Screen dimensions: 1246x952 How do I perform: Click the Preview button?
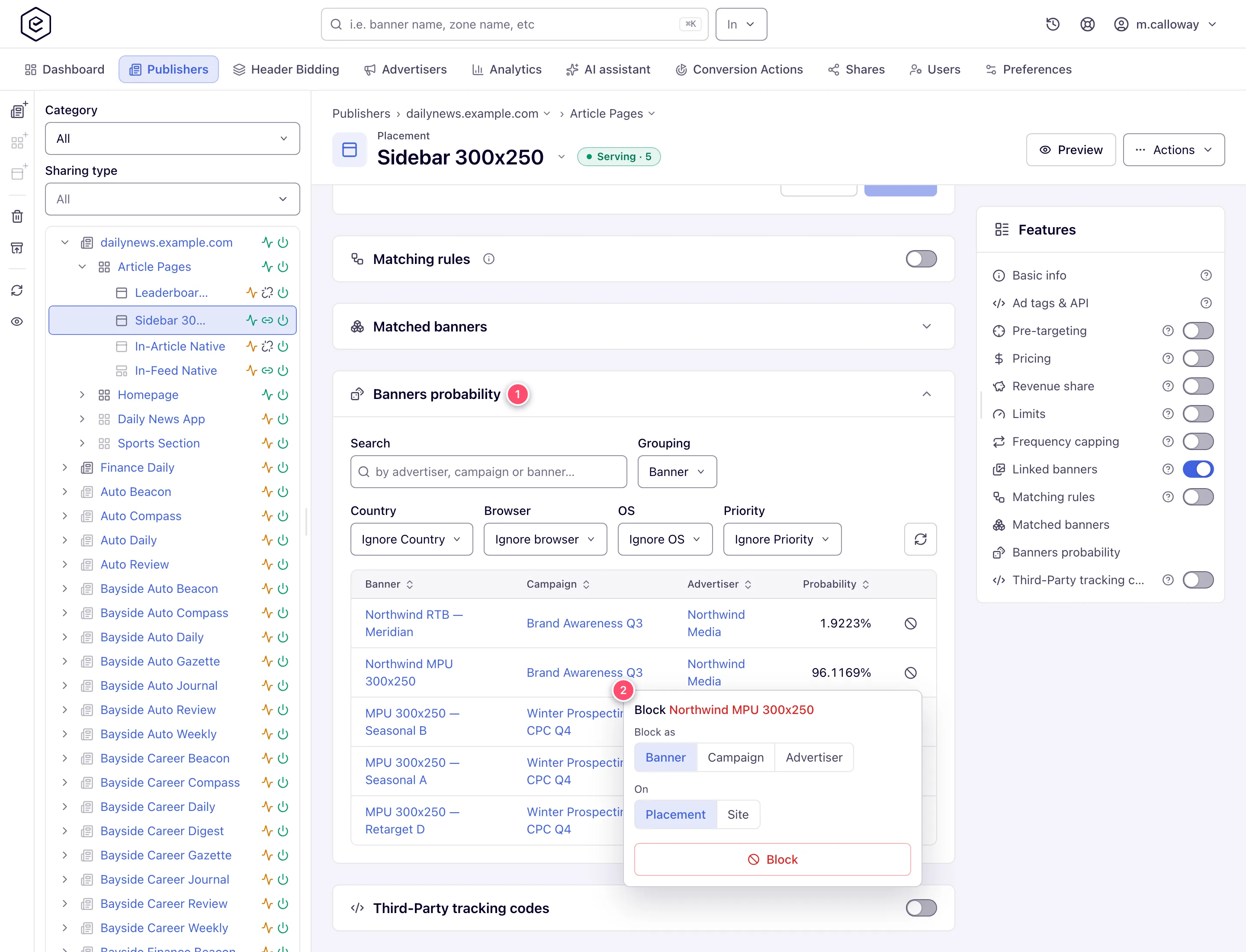point(1070,150)
